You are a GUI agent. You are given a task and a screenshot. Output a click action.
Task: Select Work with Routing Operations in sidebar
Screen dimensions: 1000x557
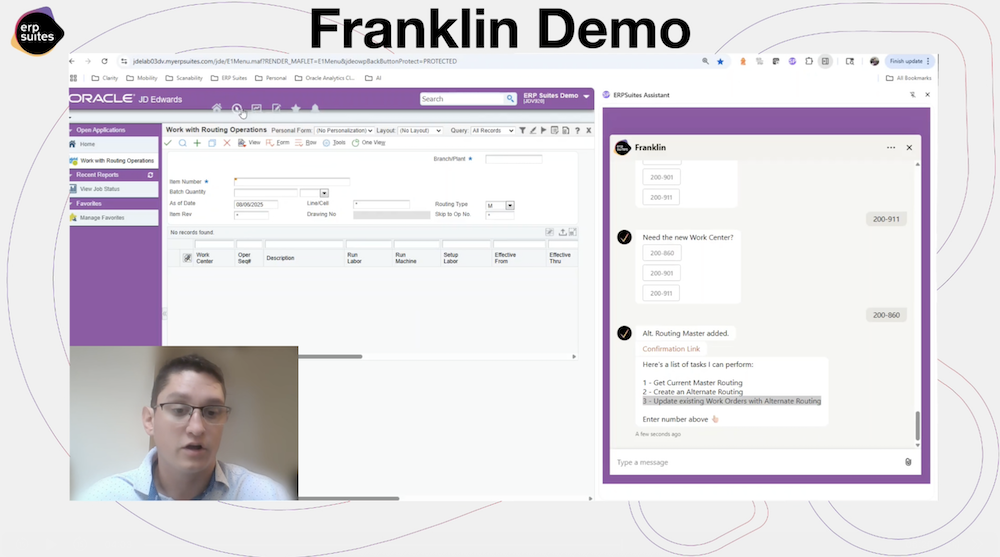(x=114, y=161)
